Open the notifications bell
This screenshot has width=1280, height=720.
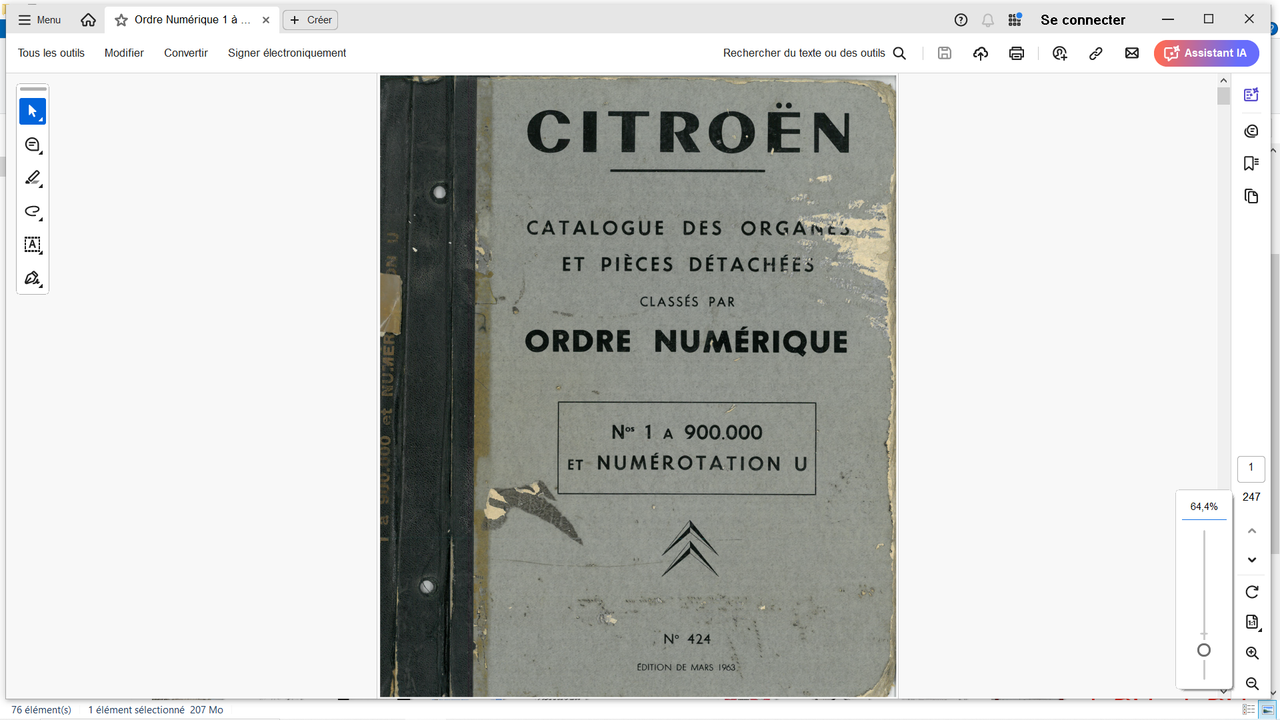pos(988,20)
